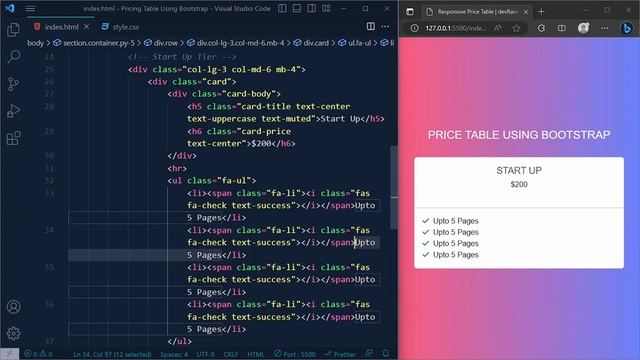Open the Source Control view
Screen dimensions: 640x360
coord(13,84)
